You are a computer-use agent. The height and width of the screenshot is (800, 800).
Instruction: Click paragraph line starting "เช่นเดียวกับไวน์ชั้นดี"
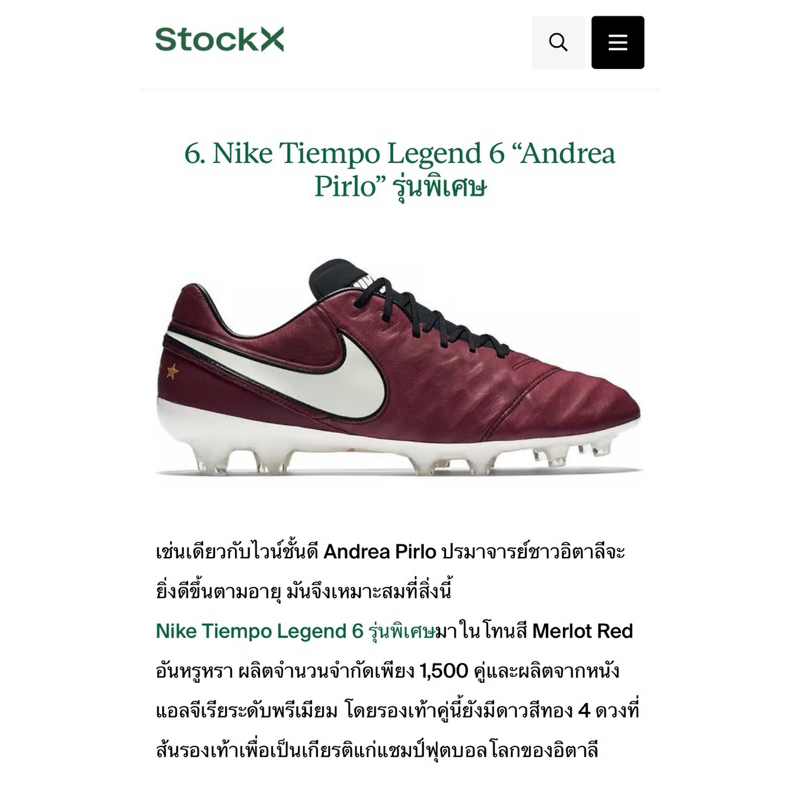(x=390, y=552)
